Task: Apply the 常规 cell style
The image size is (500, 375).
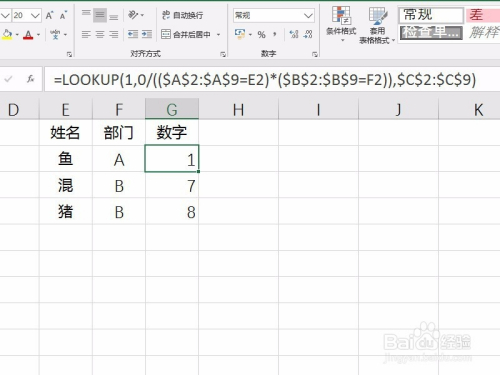Action: (x=431, y=15)
